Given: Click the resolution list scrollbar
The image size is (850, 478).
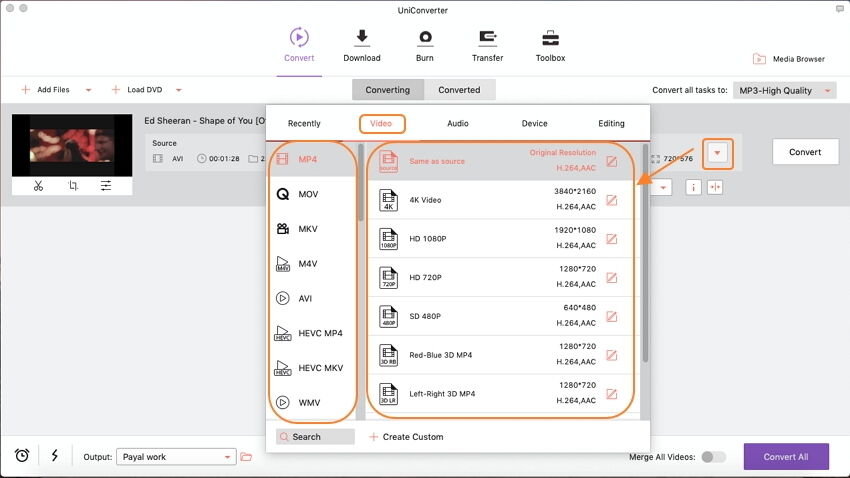Looking at the screenshot, I should click(645, 253).
